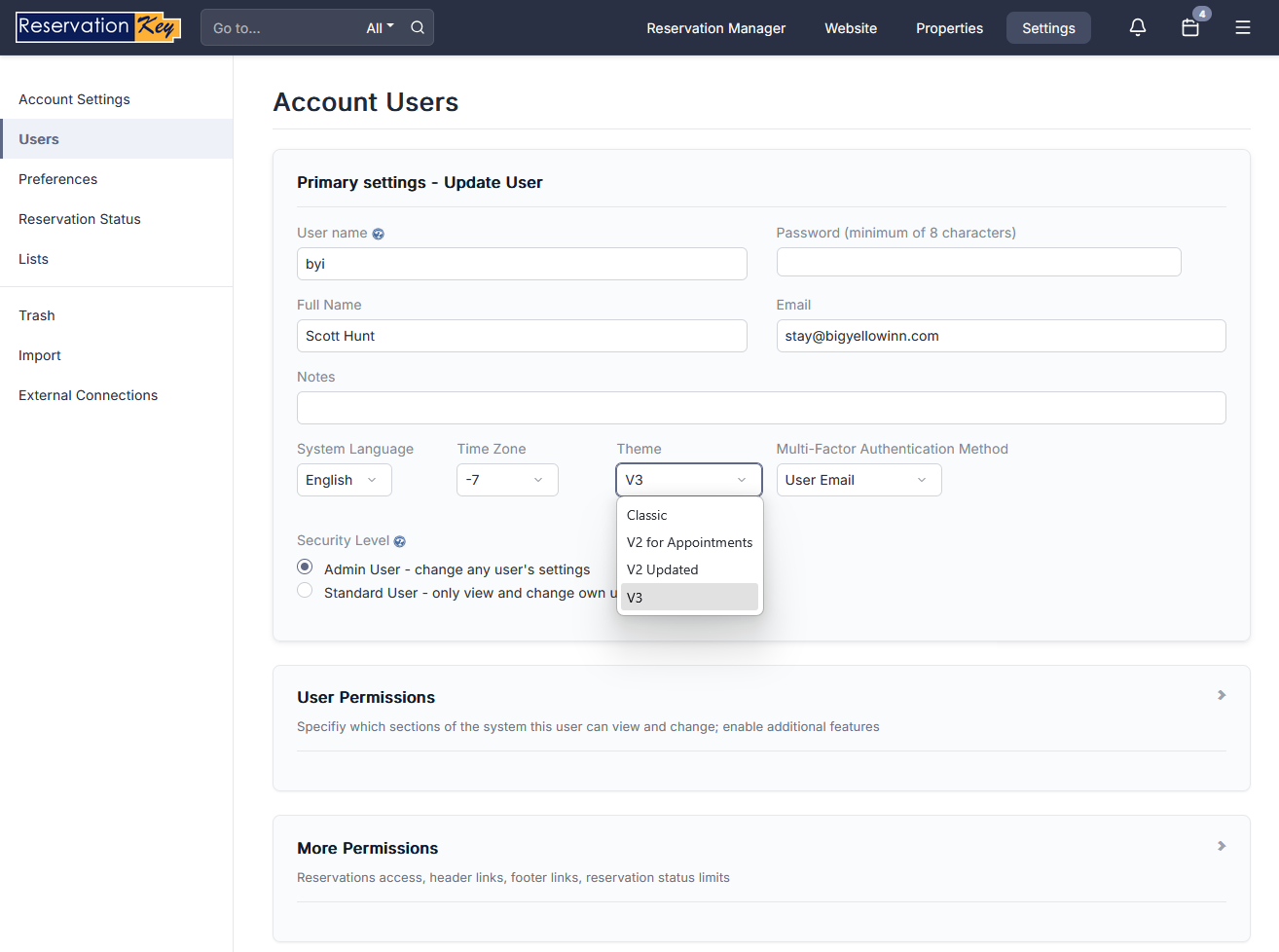Click the Security Level help icon
Screen dimensions: 1279x952
400,541
